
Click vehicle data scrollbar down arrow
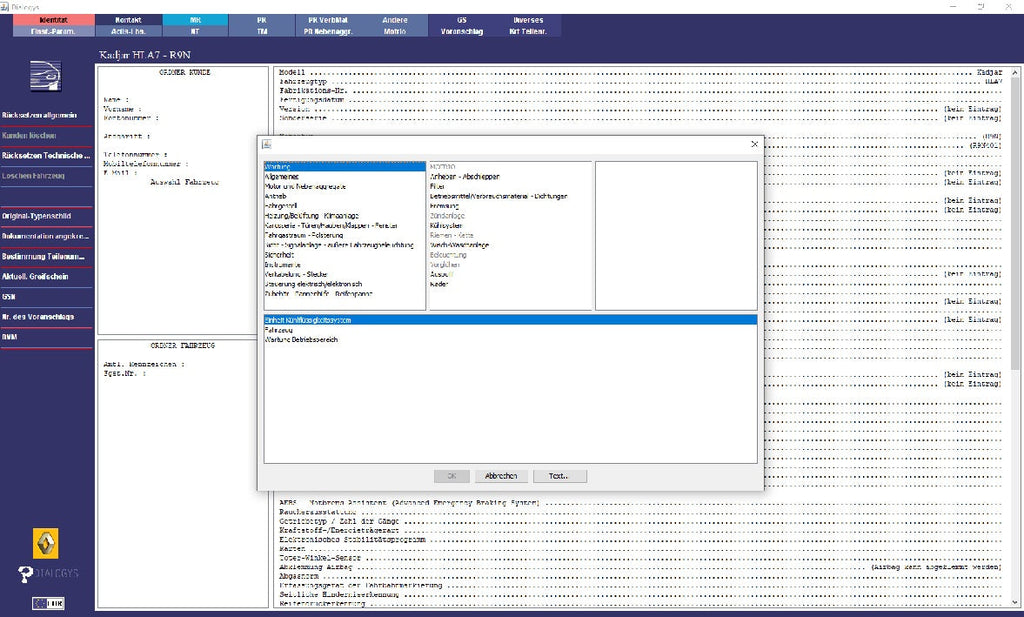pyautogui.click(x=1015, y=603)
